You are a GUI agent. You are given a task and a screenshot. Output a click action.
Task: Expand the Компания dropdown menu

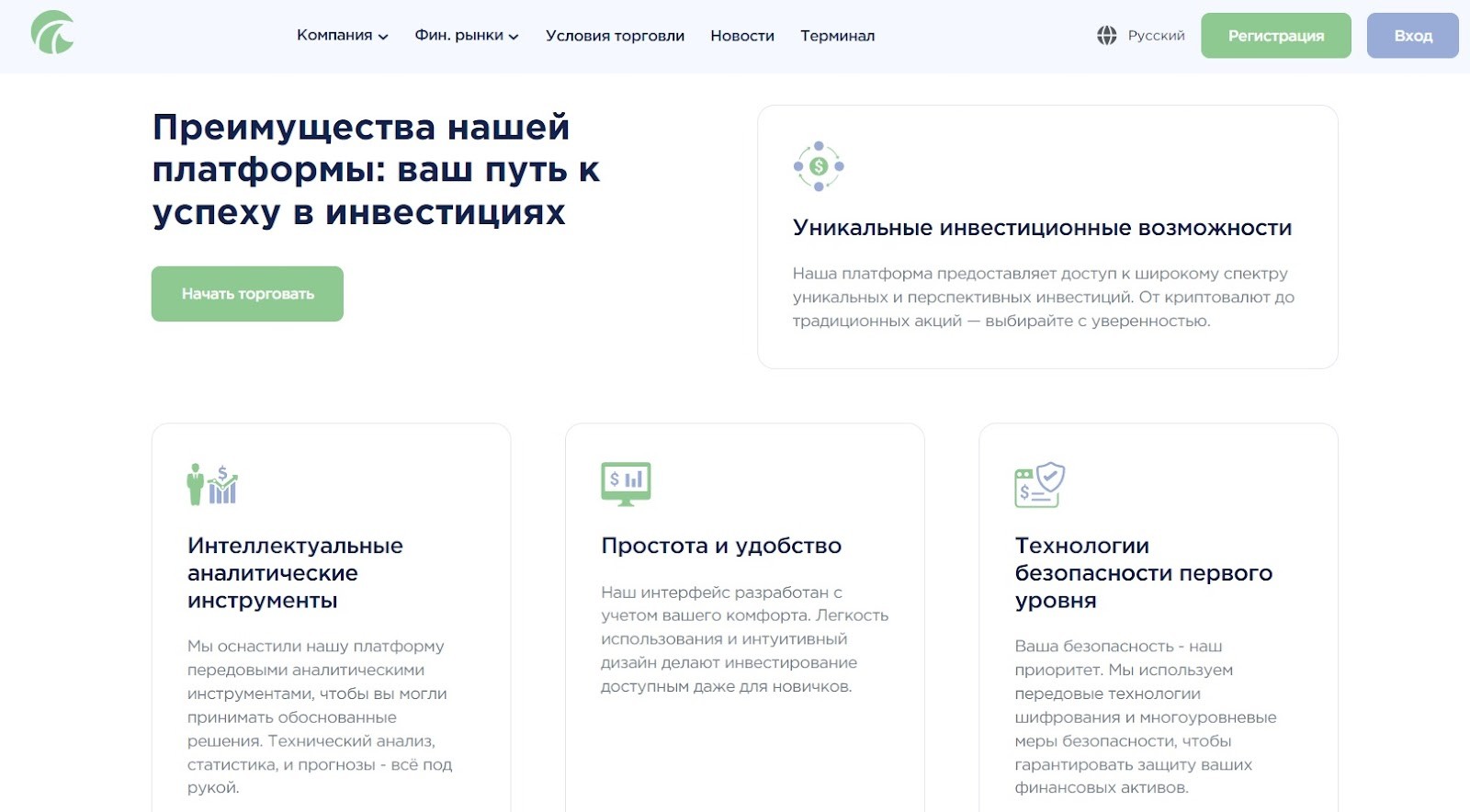click(x=342, y=36)
